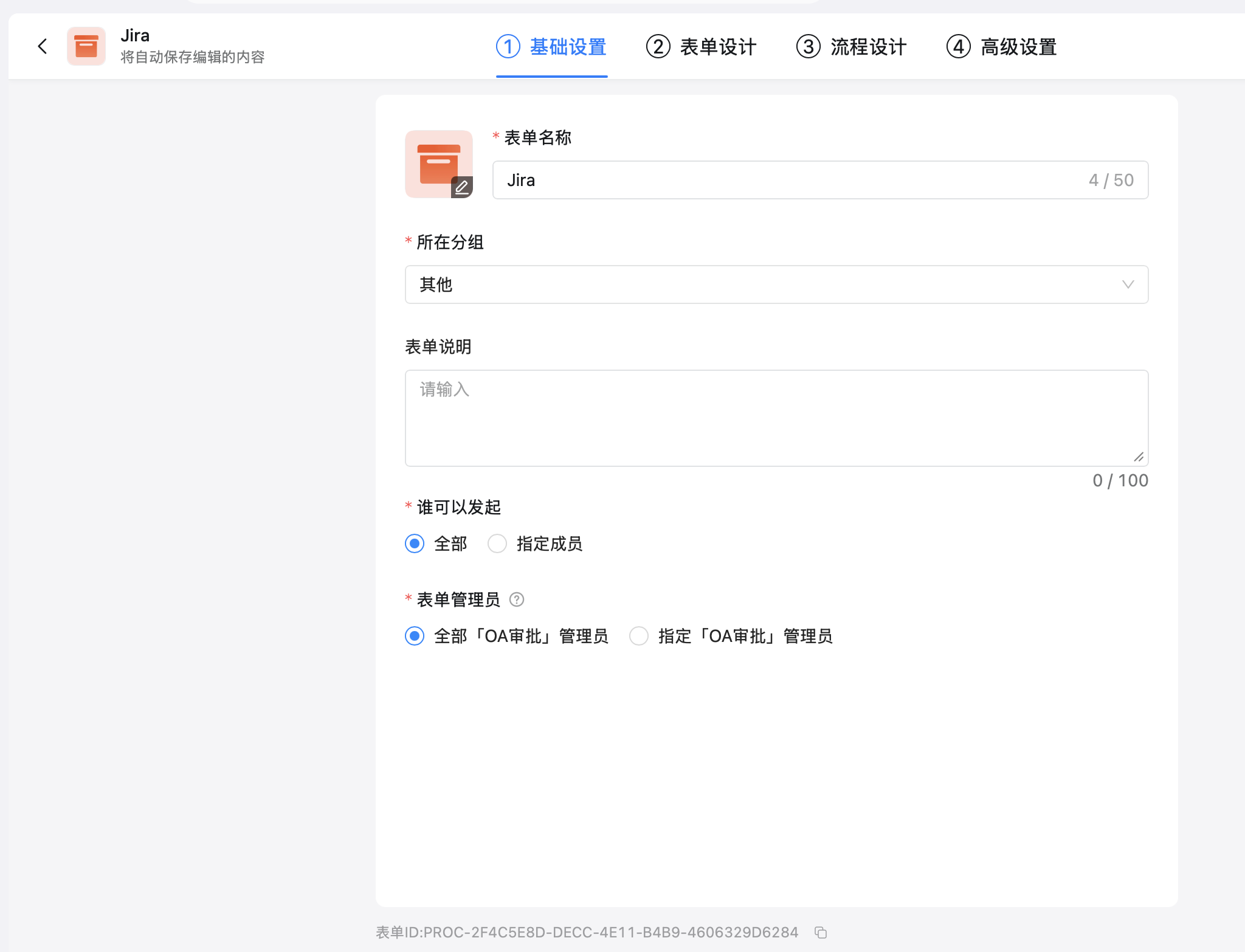This screenshot has width=1245, height=952.
Task: Select the 全部 radio under 谁可以发起
Action: point(415,543)
